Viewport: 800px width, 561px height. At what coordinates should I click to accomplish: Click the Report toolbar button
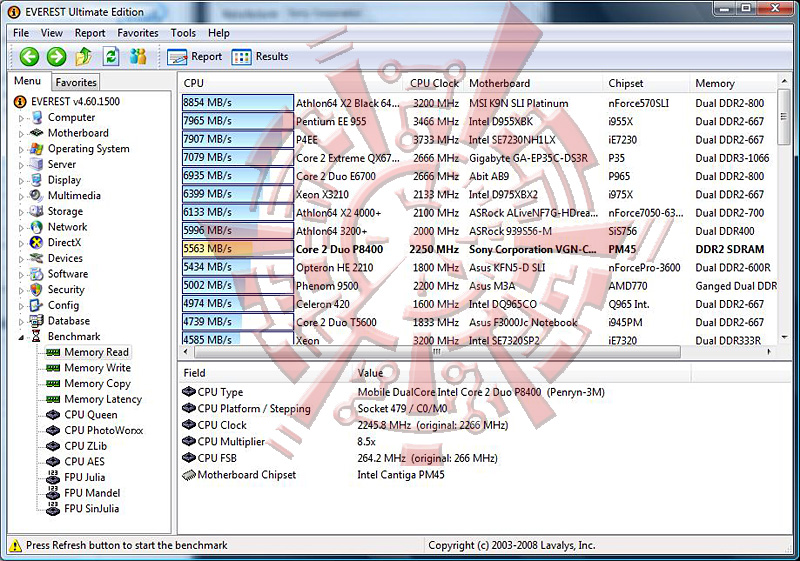pyautogui.click(x=194, y=57)
